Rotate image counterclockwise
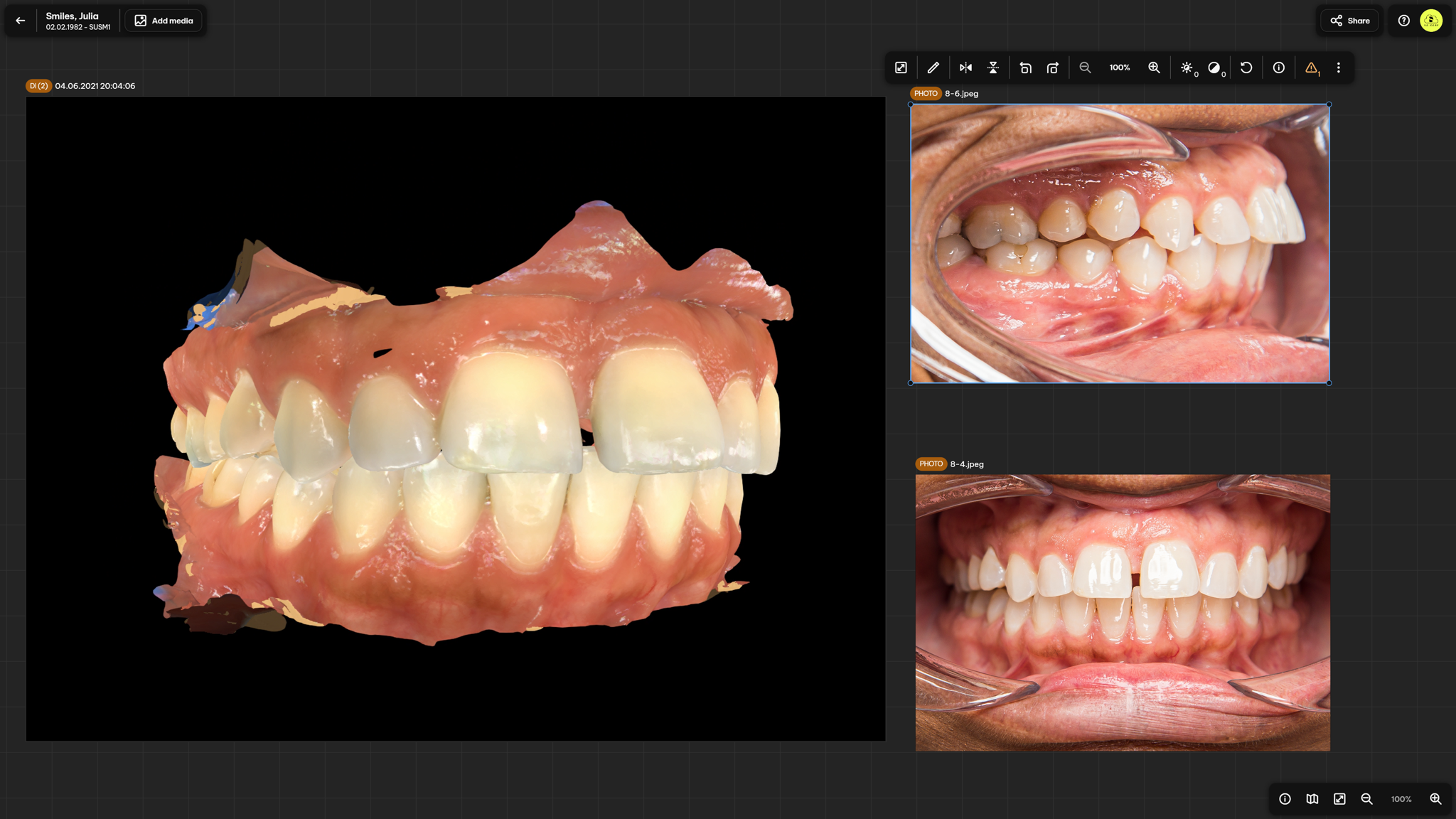The width and height of the screenshot is (1456, 819). point(1025,68)
